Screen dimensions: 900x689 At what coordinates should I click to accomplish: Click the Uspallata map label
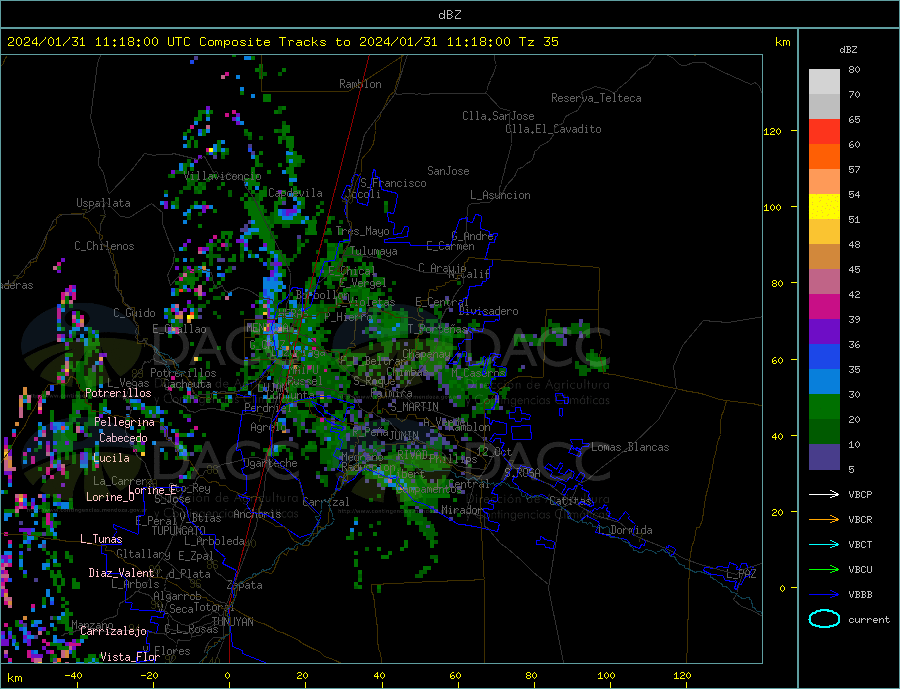(x=103, y=203)
